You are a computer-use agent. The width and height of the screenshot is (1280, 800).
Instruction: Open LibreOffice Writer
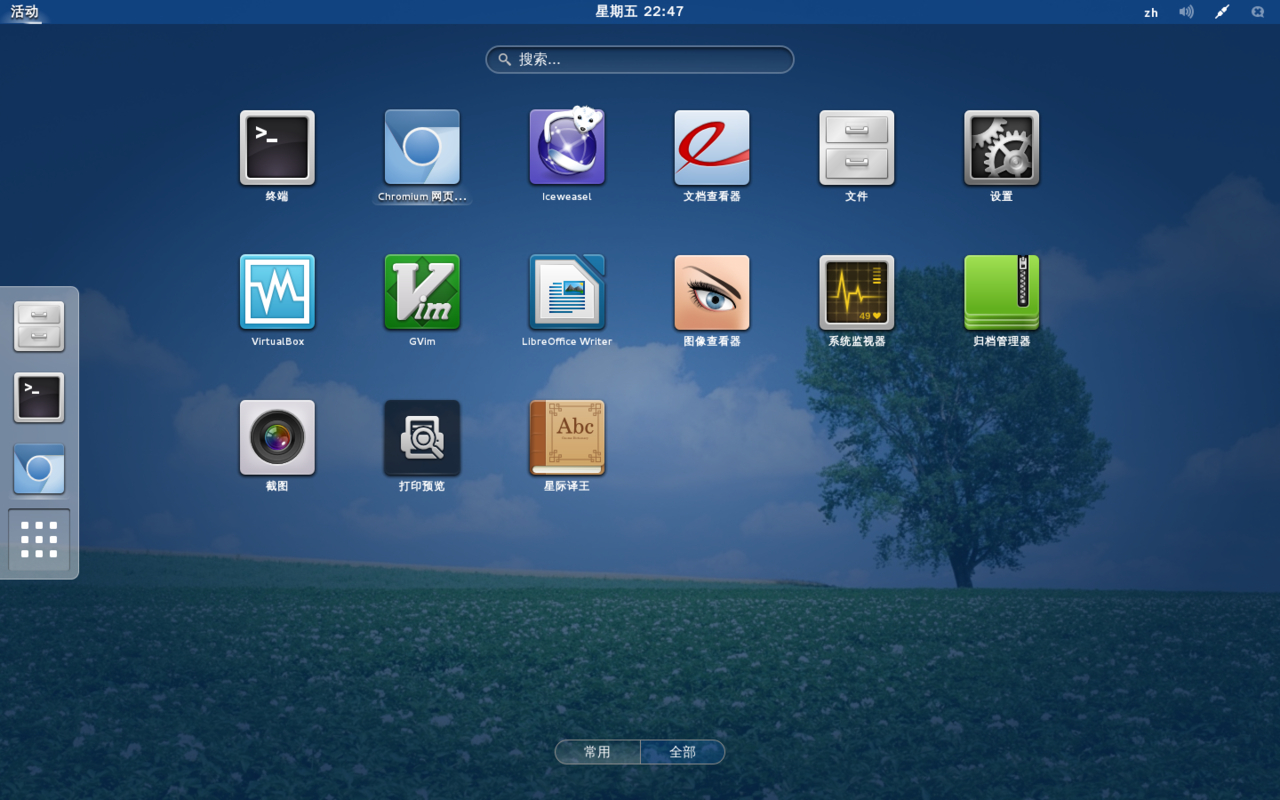pyautogui.click(x=567, y=292)
